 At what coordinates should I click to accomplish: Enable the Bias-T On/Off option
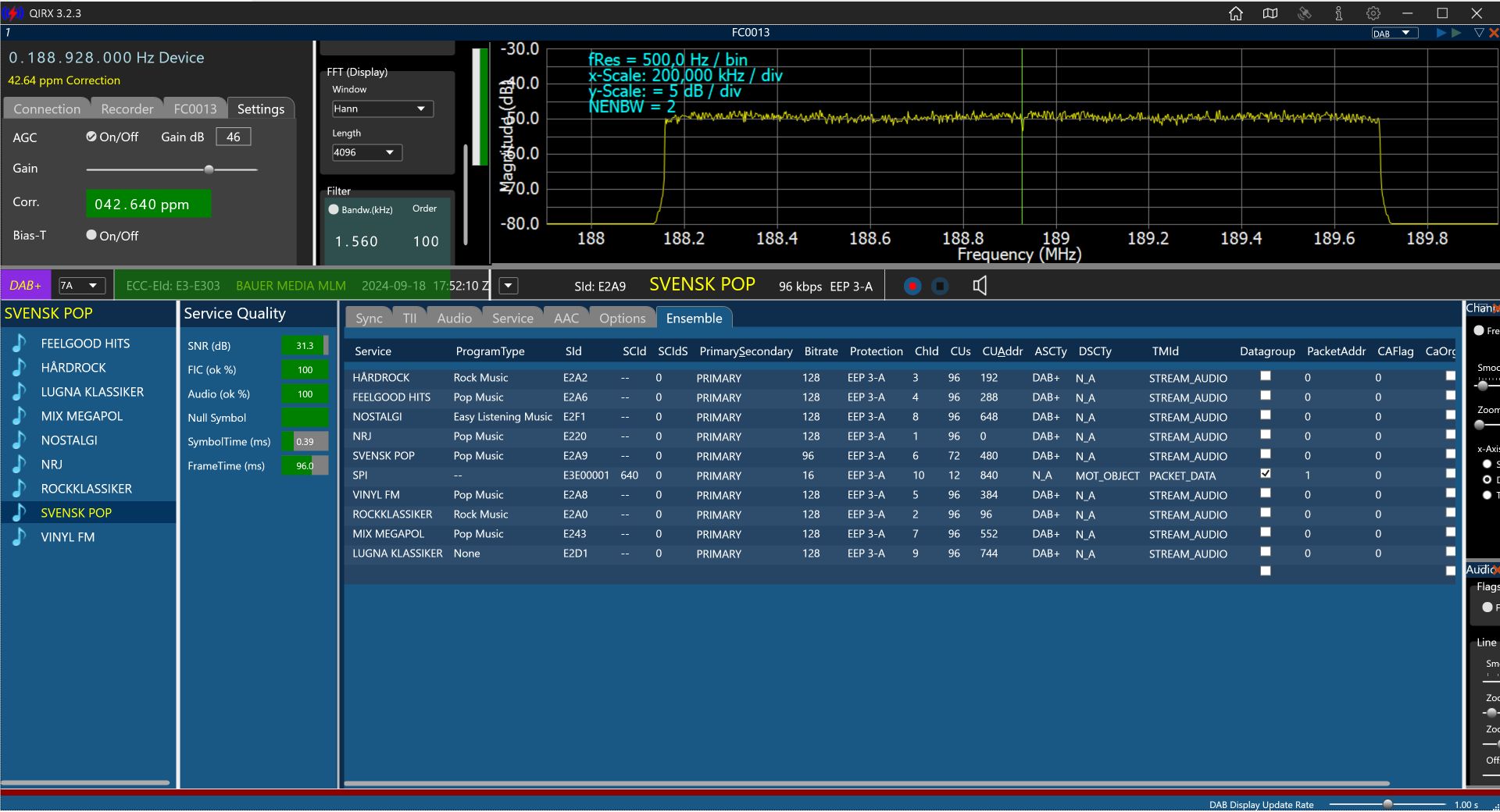tap(91, 235)
